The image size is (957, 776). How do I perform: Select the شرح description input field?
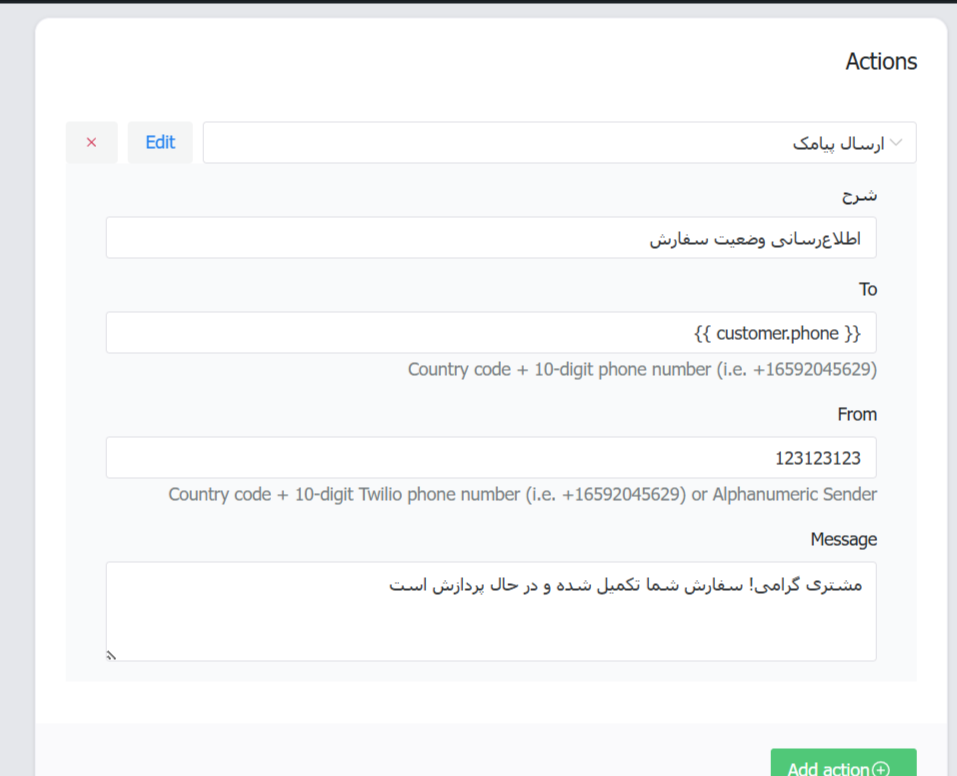click(x=491, y=237)
